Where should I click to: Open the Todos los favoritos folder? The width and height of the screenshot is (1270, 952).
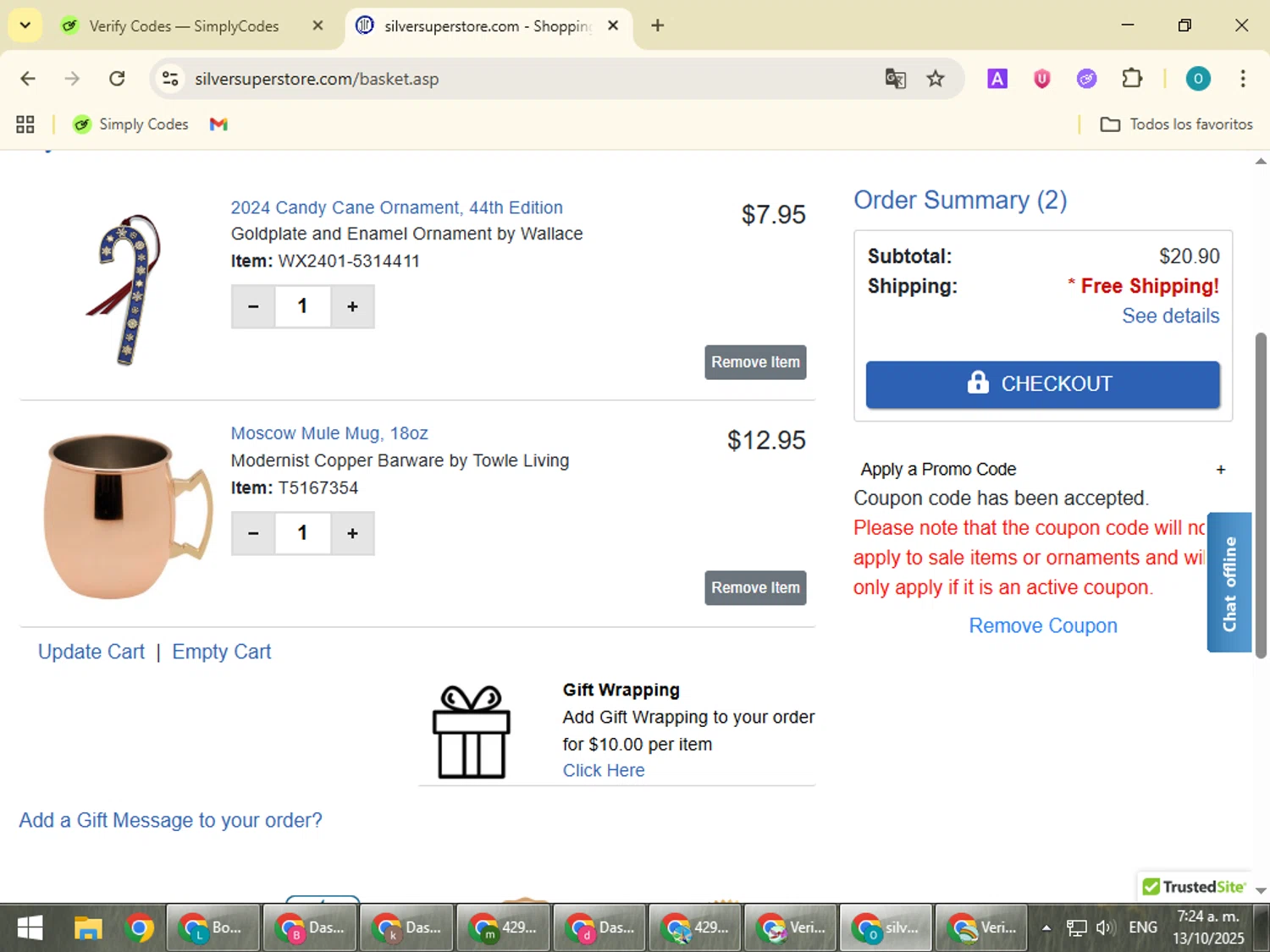point(1176,124)
